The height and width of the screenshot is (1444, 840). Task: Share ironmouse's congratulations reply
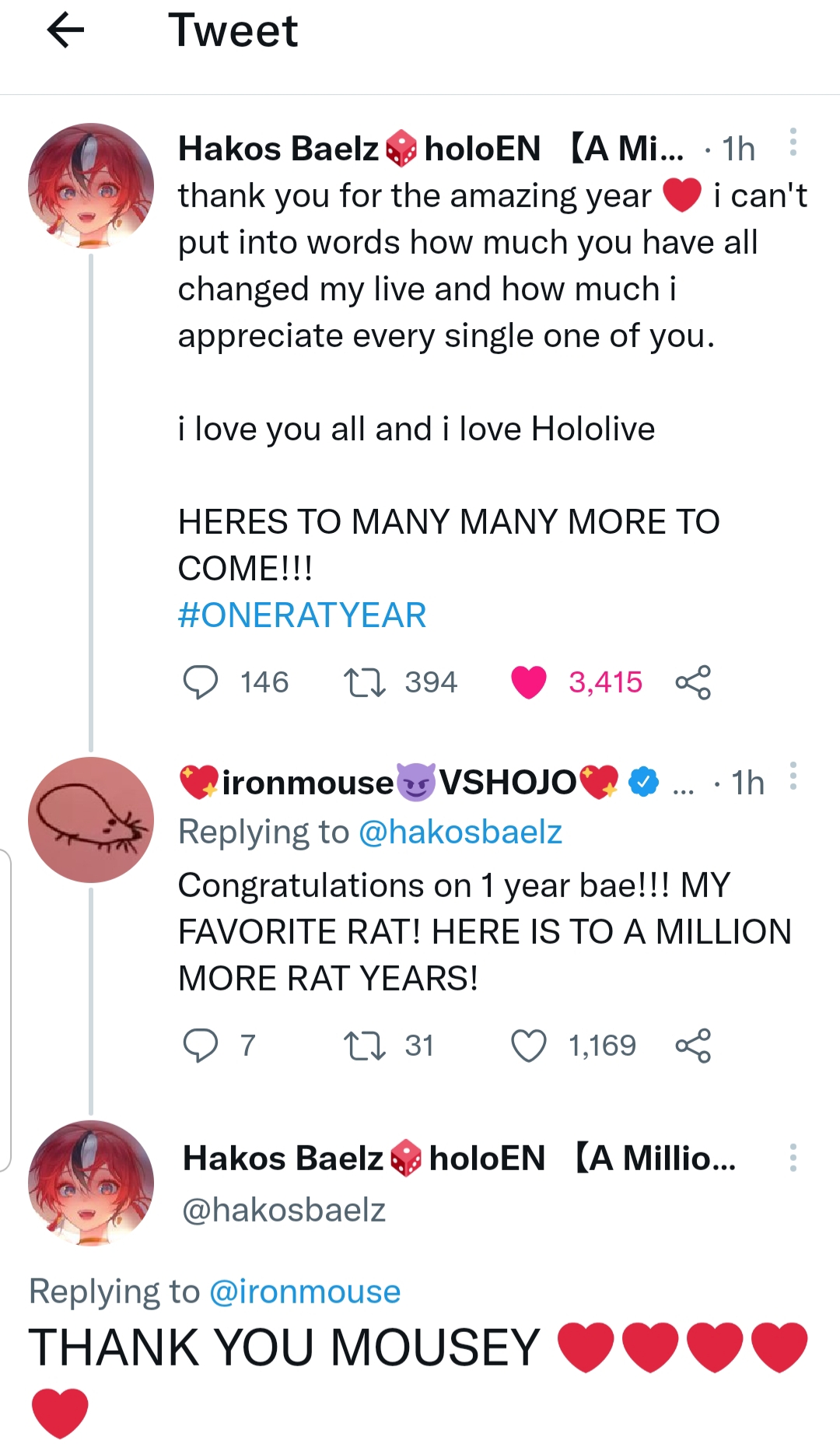click(692, 1045)
